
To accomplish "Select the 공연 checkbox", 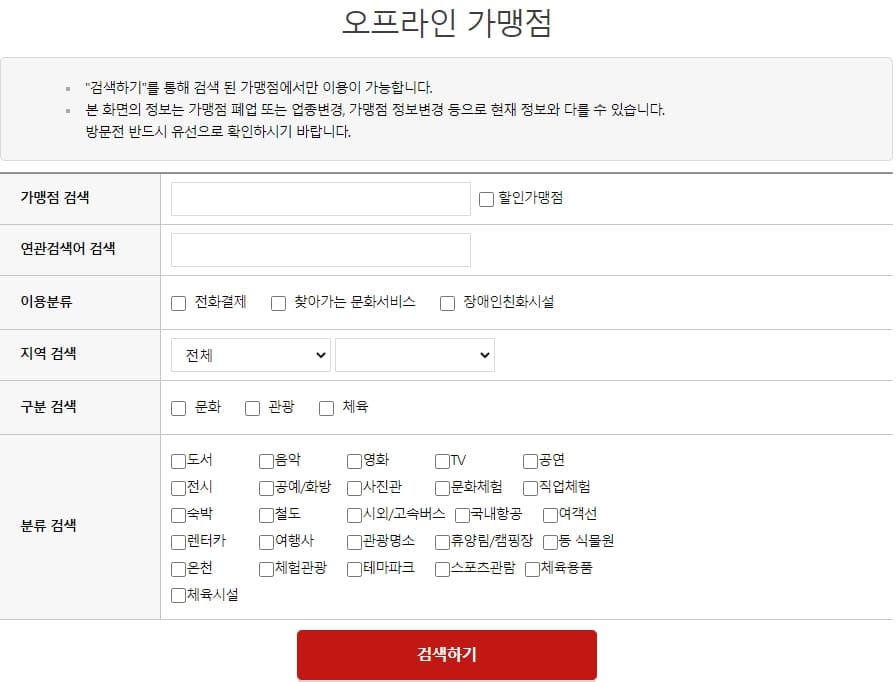I will (x=530, y=461).
